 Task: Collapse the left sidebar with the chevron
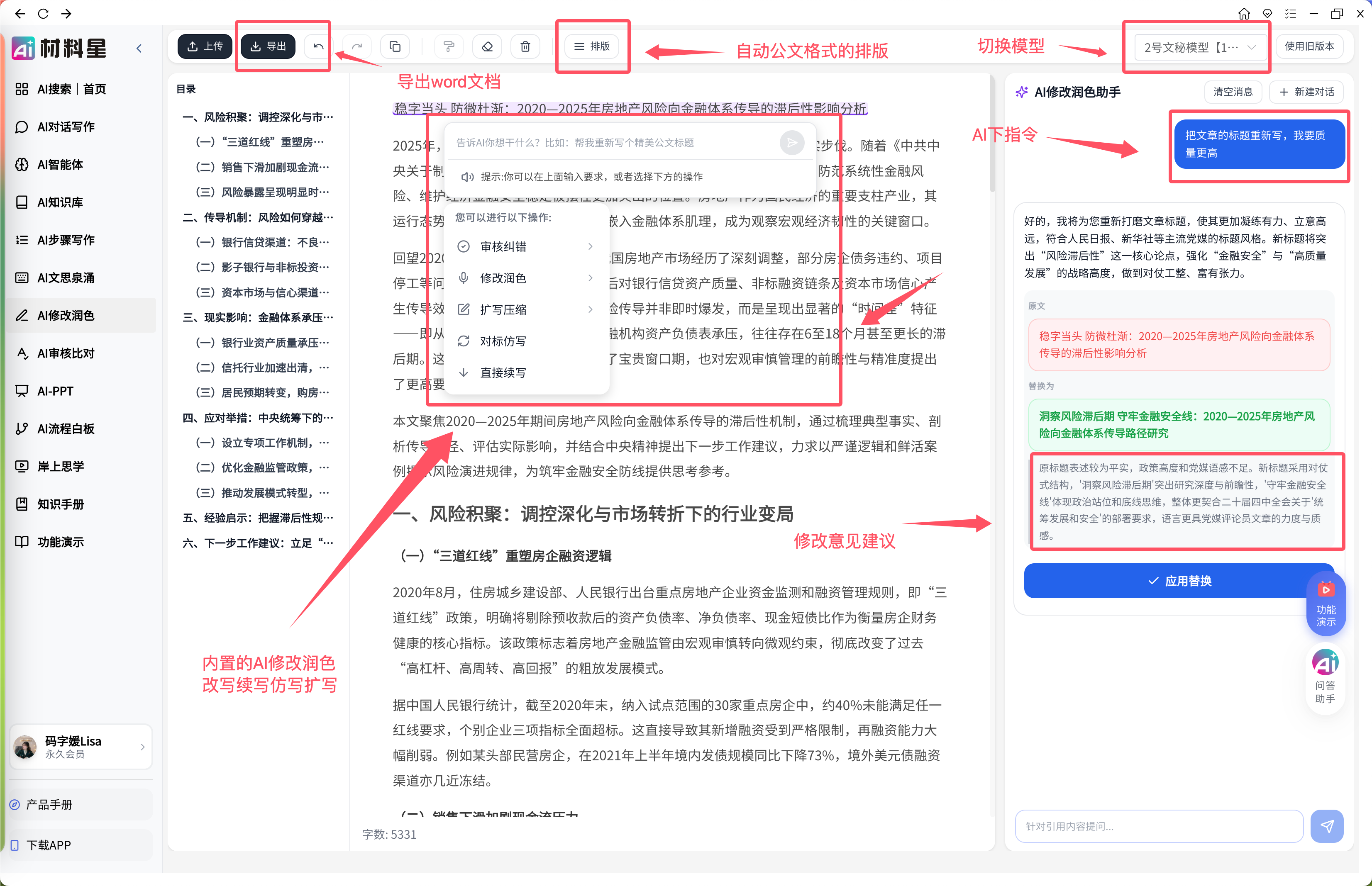(x=139, y=48)
